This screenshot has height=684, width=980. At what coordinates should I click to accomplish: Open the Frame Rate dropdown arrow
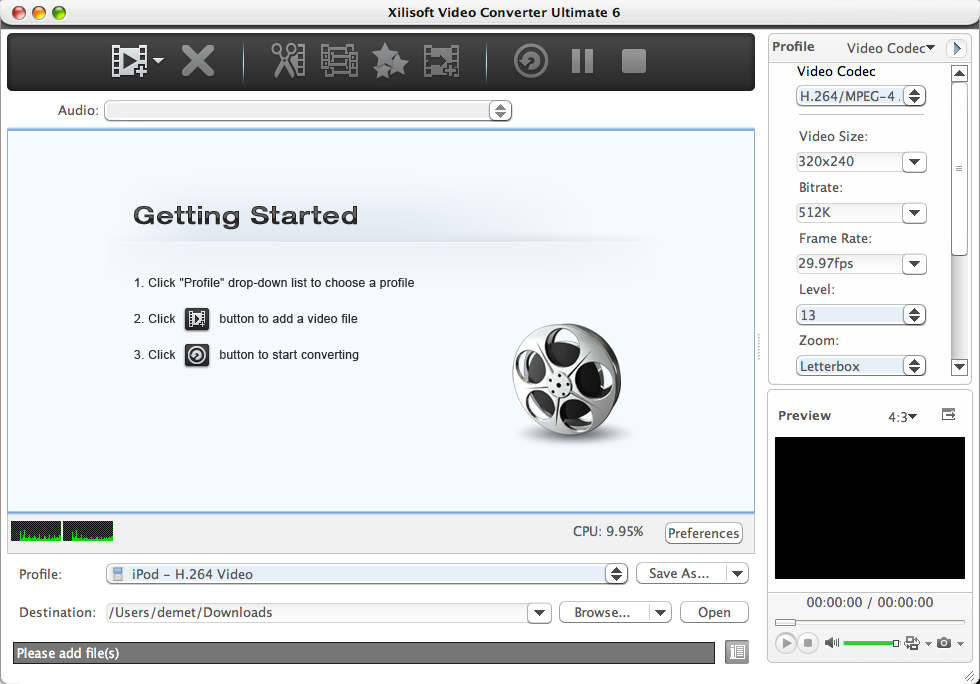pos(914,264)
